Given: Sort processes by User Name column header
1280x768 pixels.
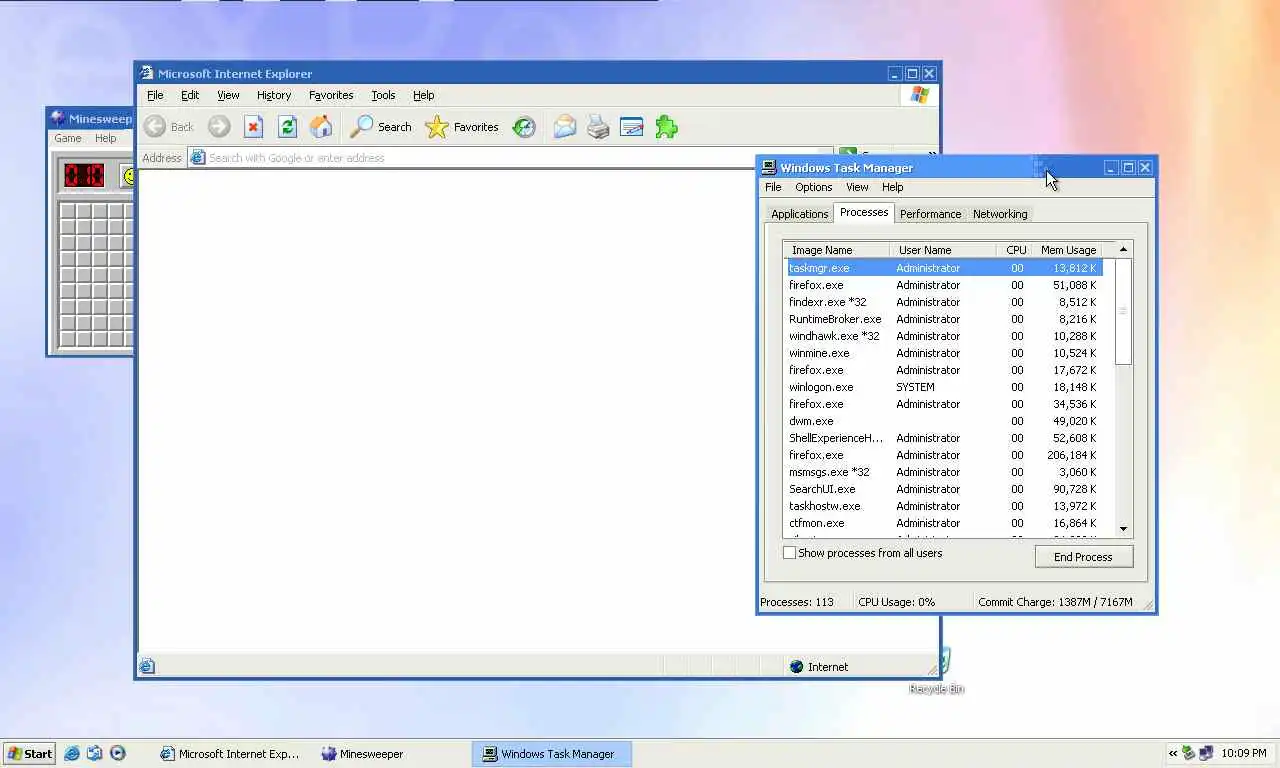Looking at the screenshot, I should pos(943,250).
